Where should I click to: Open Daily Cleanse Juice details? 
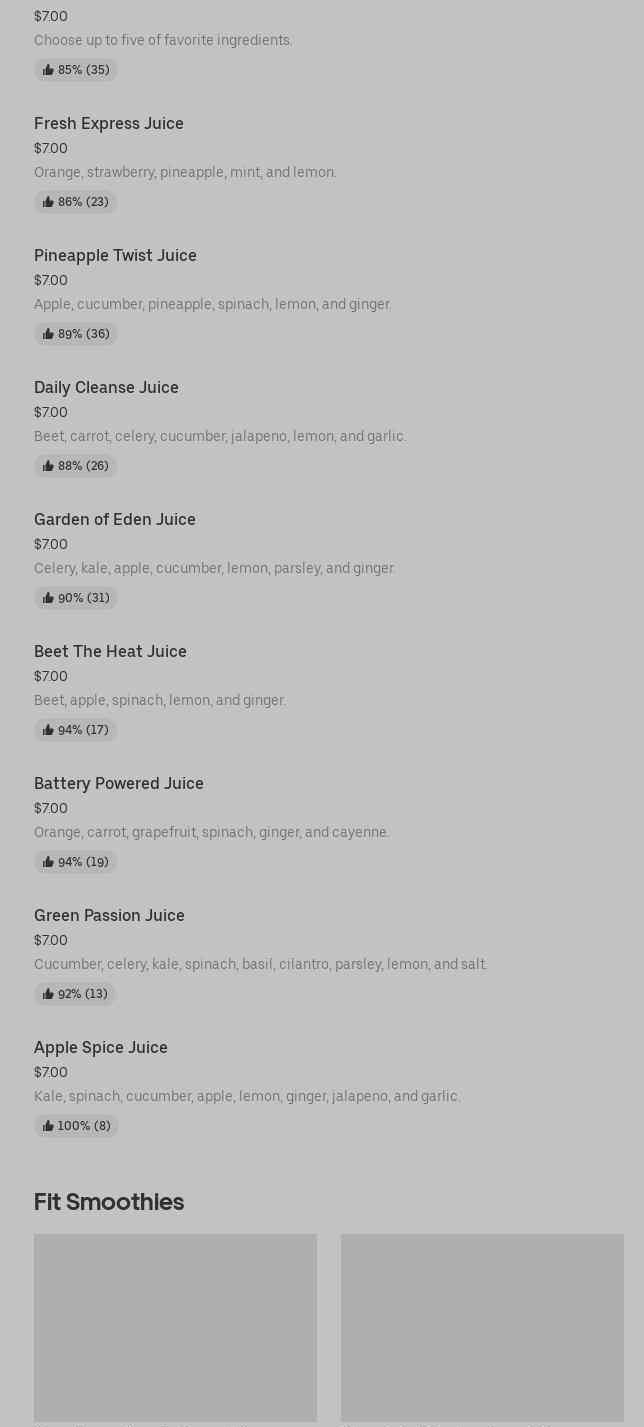106,387
